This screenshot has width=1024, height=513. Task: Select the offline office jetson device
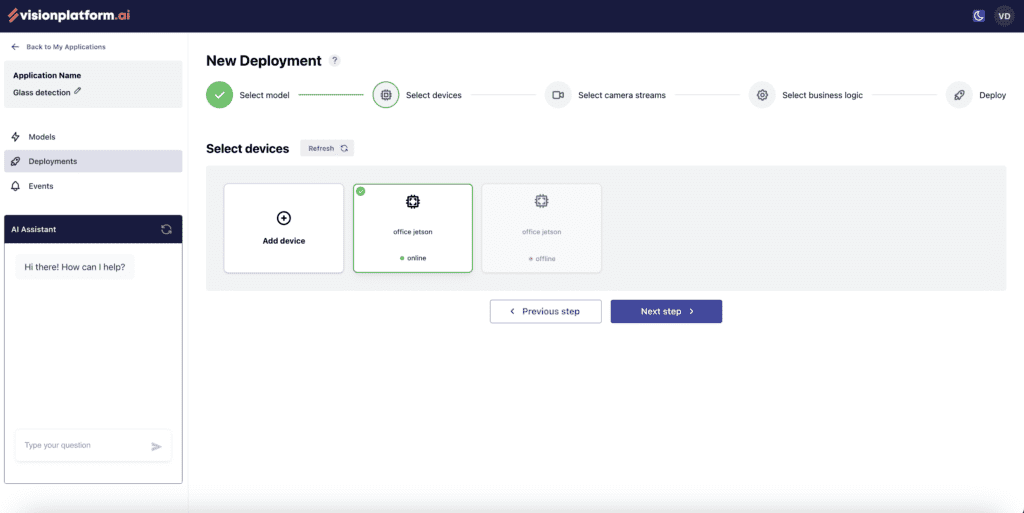click(x=541, y=228)
